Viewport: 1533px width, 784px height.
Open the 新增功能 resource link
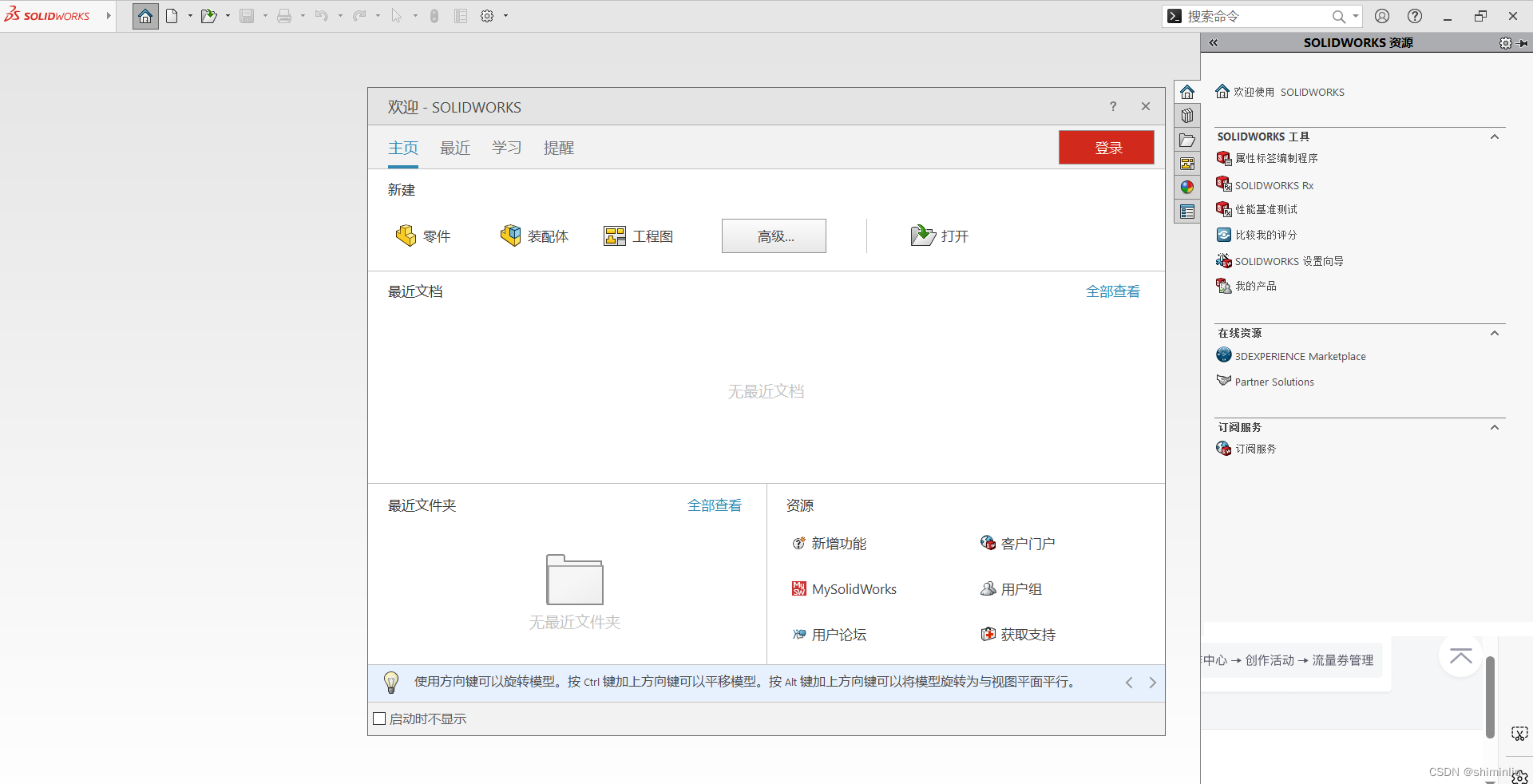pos(829,544)
